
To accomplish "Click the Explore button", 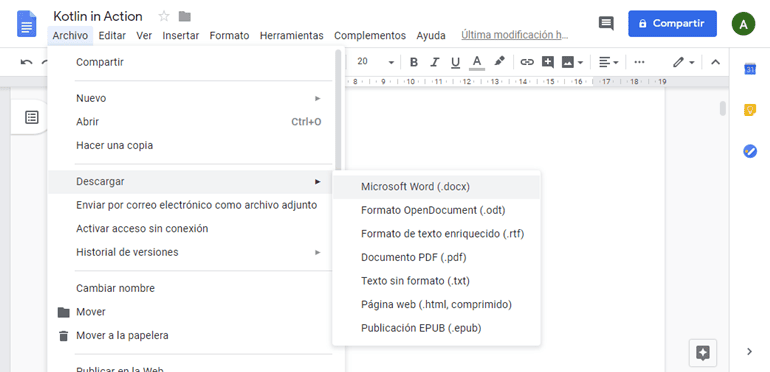I will coord(703,353).
